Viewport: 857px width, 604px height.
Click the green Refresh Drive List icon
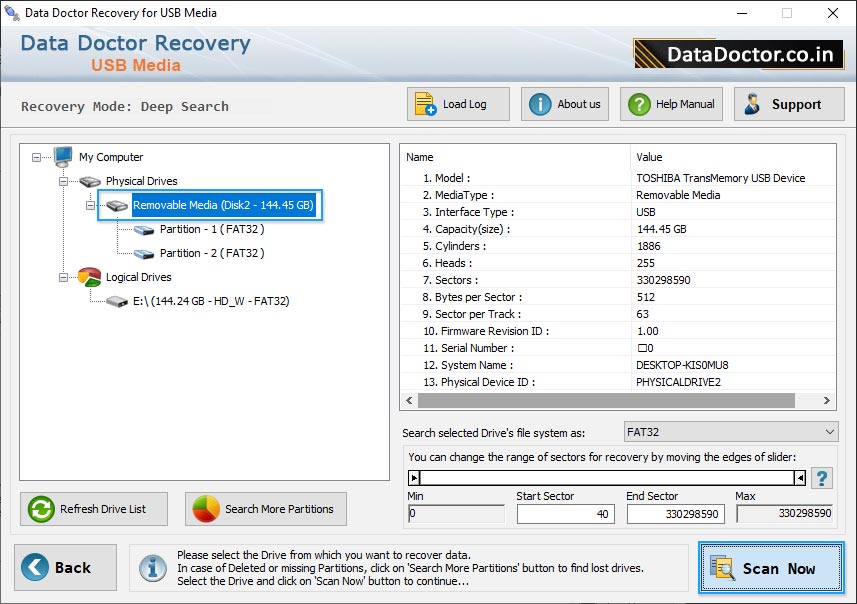pos(41,509)
